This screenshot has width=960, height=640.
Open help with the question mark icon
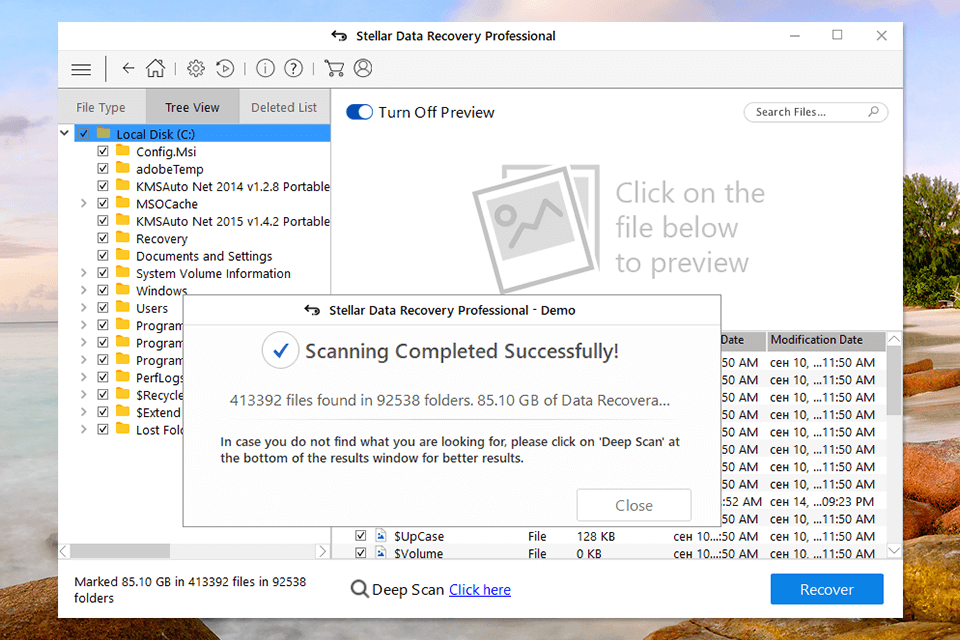point(293,69)
